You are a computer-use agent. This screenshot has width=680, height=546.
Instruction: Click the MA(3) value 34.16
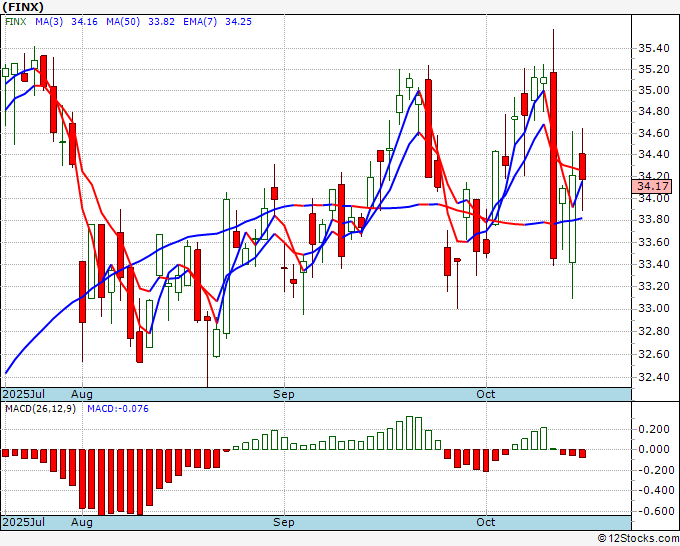pos(84,21)
